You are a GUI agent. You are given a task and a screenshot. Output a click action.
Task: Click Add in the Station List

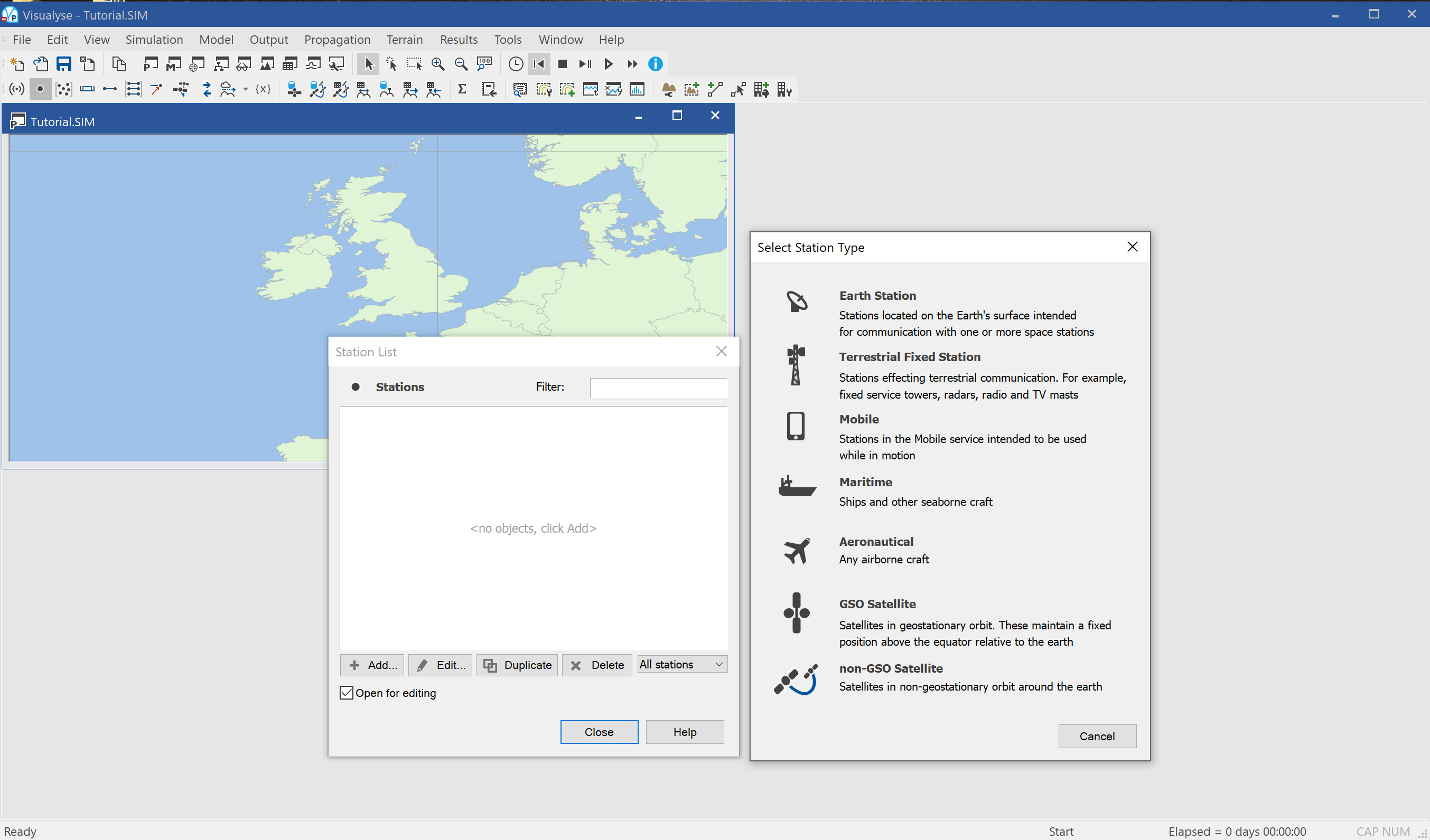[x=372, y=665]
